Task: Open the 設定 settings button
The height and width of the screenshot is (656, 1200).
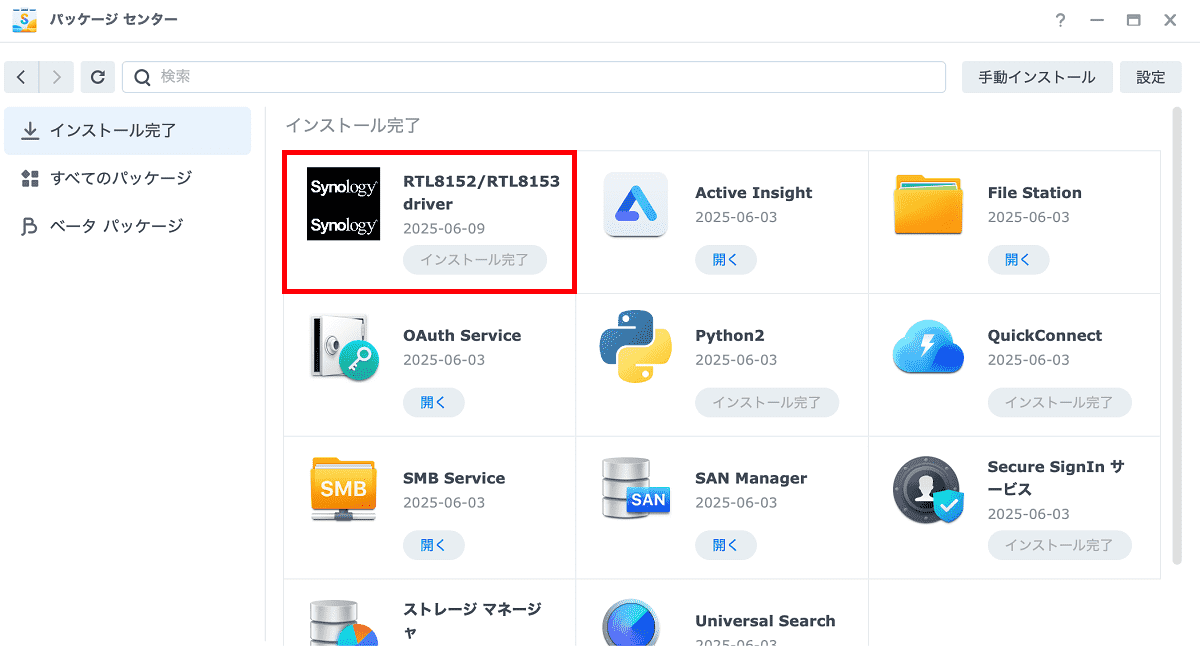Action: point(1151,77)
